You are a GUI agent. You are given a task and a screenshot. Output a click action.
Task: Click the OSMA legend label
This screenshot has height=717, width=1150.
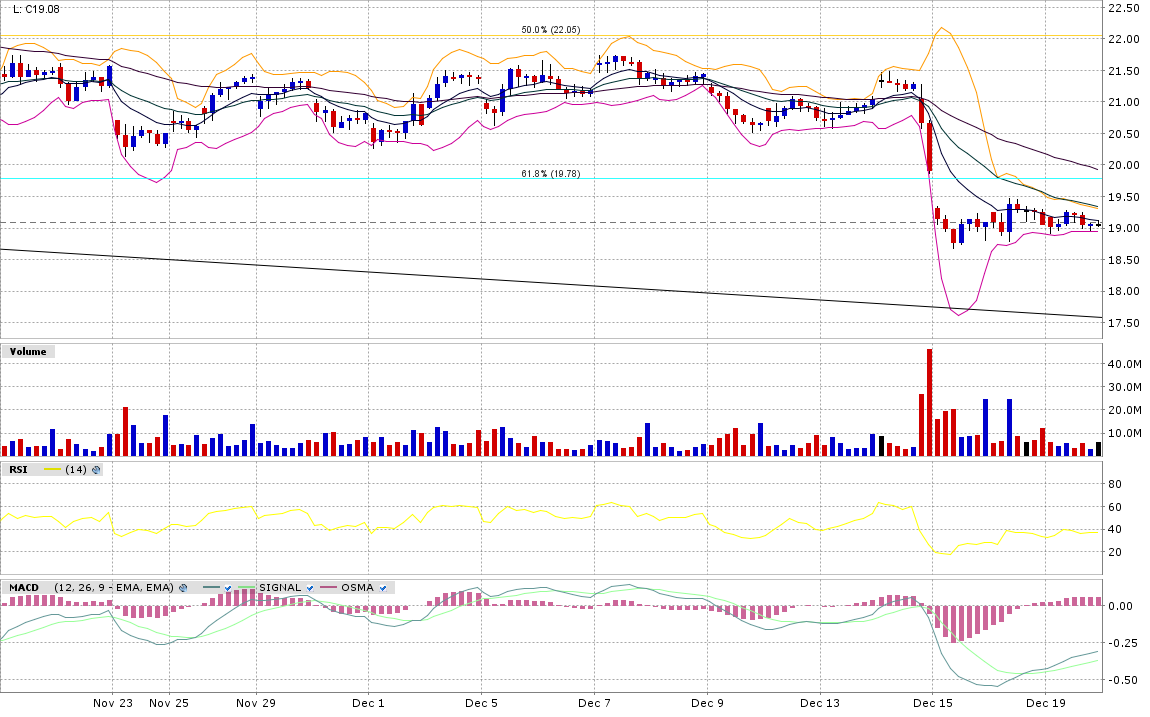click(x=358, y=588)
